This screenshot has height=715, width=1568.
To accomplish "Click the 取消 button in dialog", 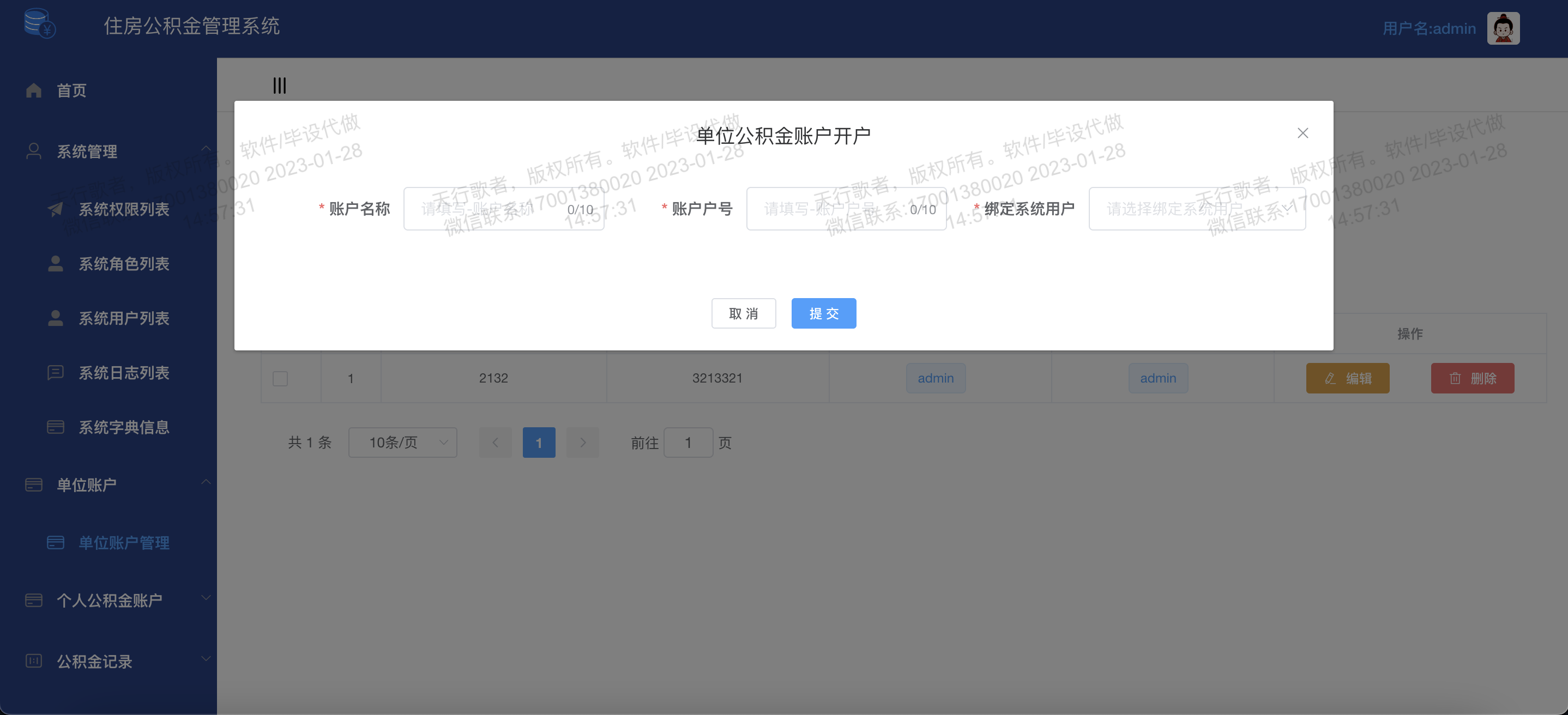I will pyautogui.click(x=743, y=313).
